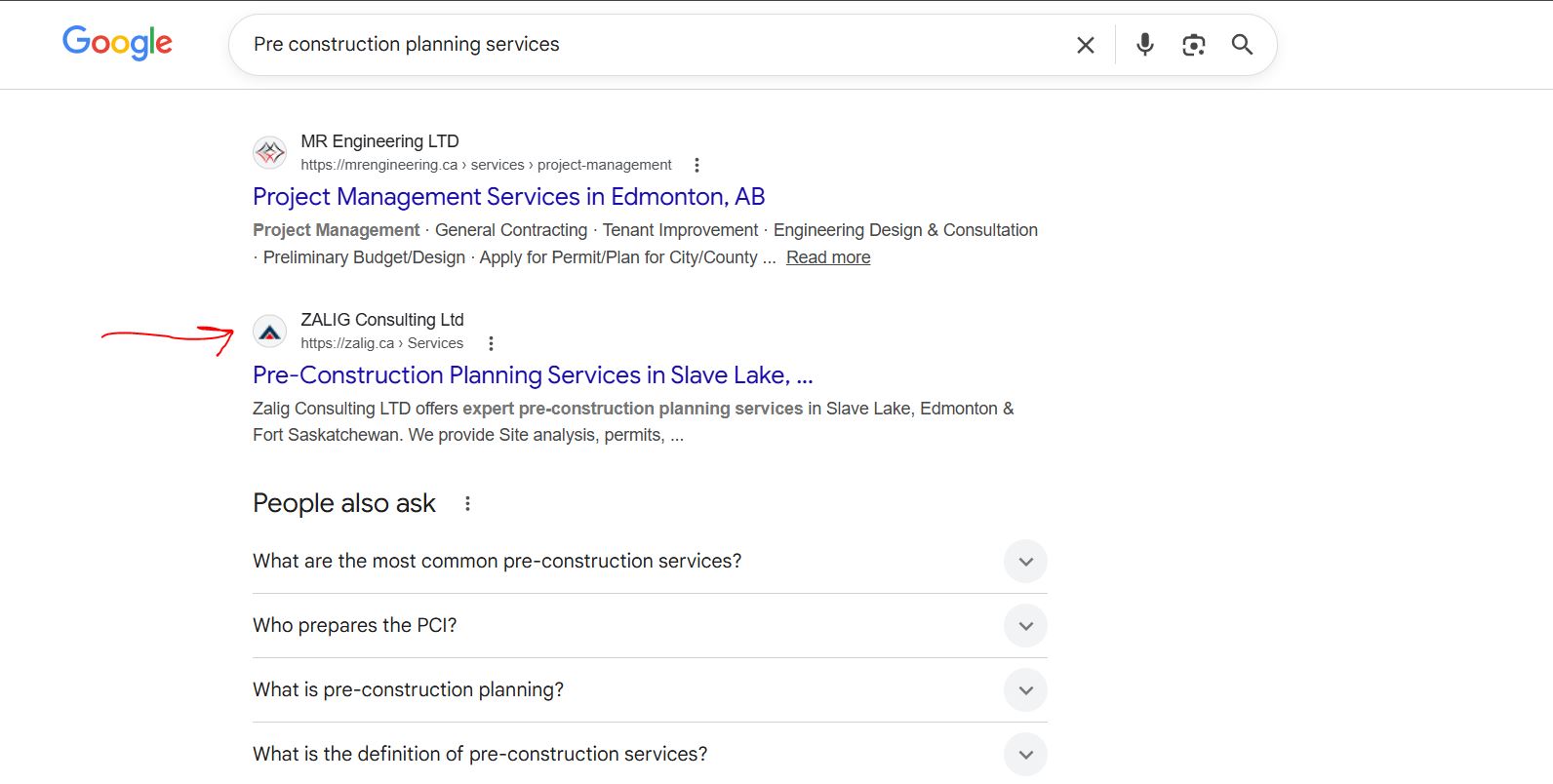Open more options for ZALIG Consulting result
Screen dimensions: 1553x784
[x=491, y=343]
